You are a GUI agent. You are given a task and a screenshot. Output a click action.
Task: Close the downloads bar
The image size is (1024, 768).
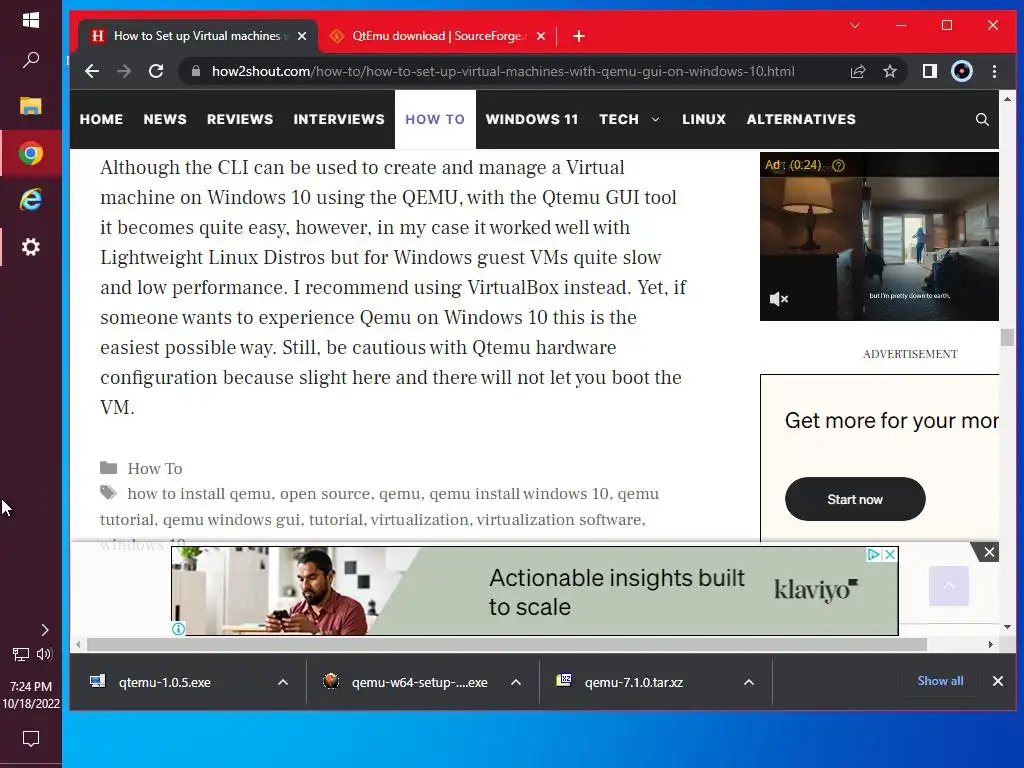point(997,681)
